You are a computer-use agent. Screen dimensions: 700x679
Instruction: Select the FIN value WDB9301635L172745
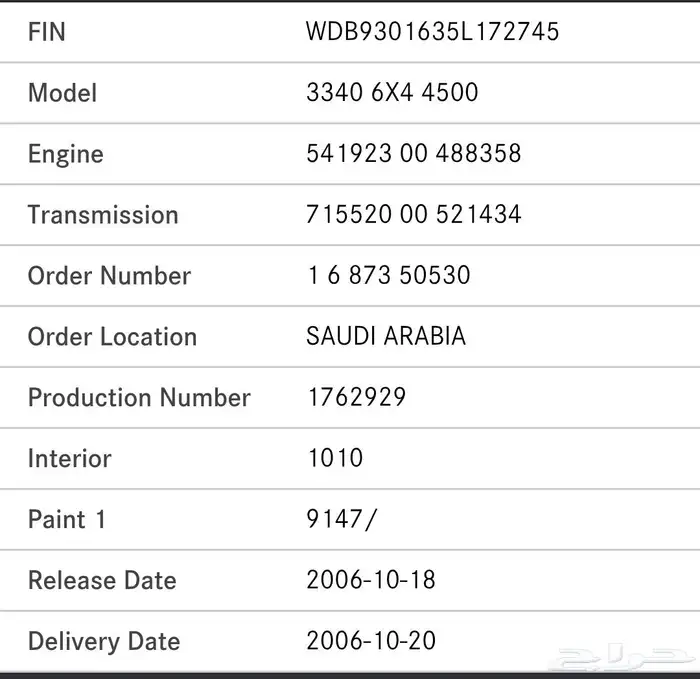432,32
